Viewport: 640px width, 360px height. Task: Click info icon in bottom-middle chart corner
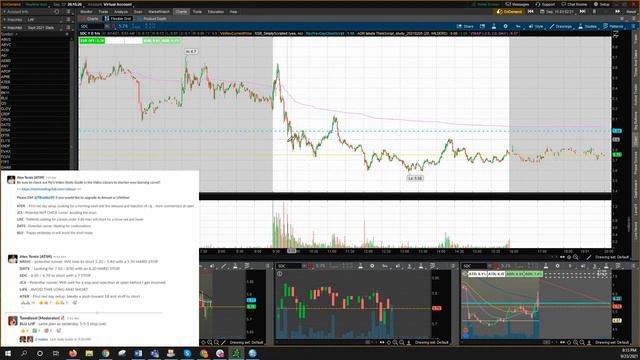280,273
